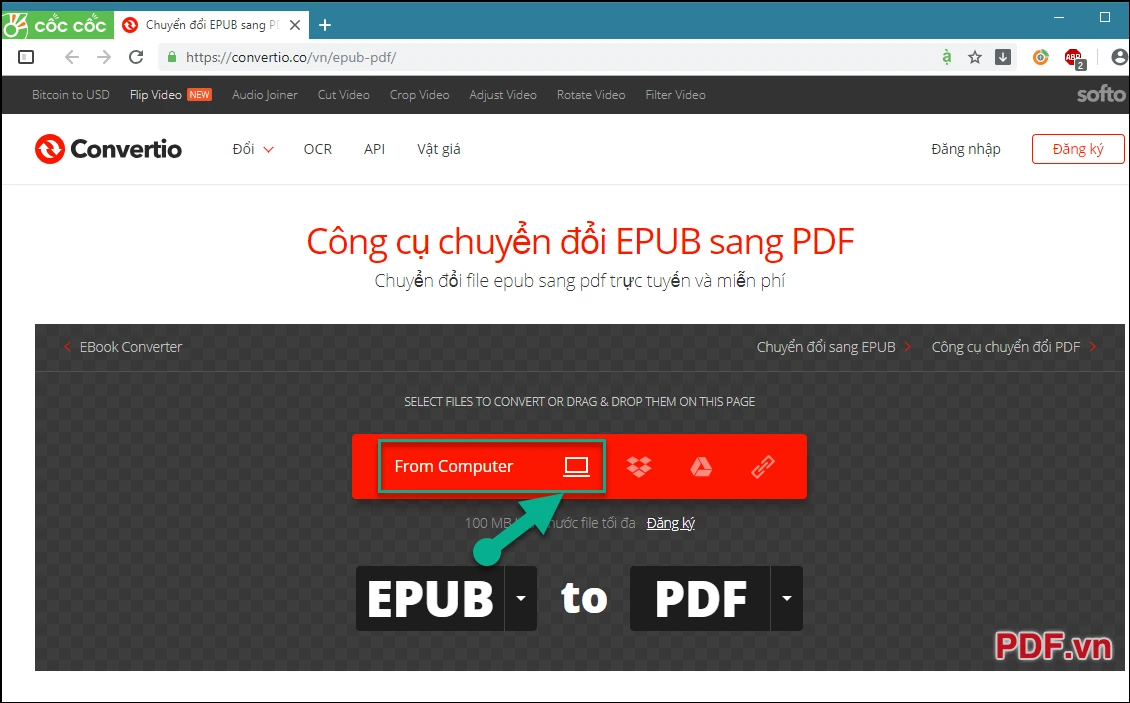1130x703 pixels.
Task: Click the Cốc Cốc browser logo button
Action: click(57, 25)
